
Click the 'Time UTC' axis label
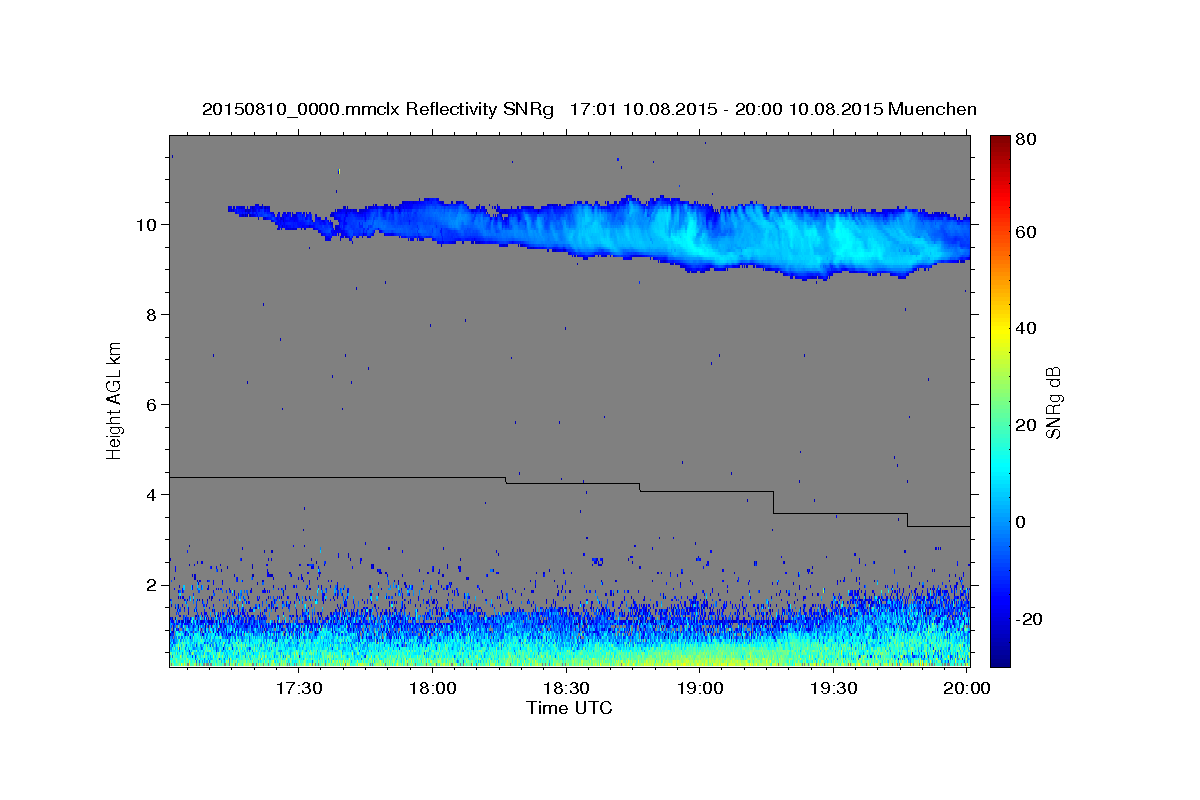coord(569,708)
